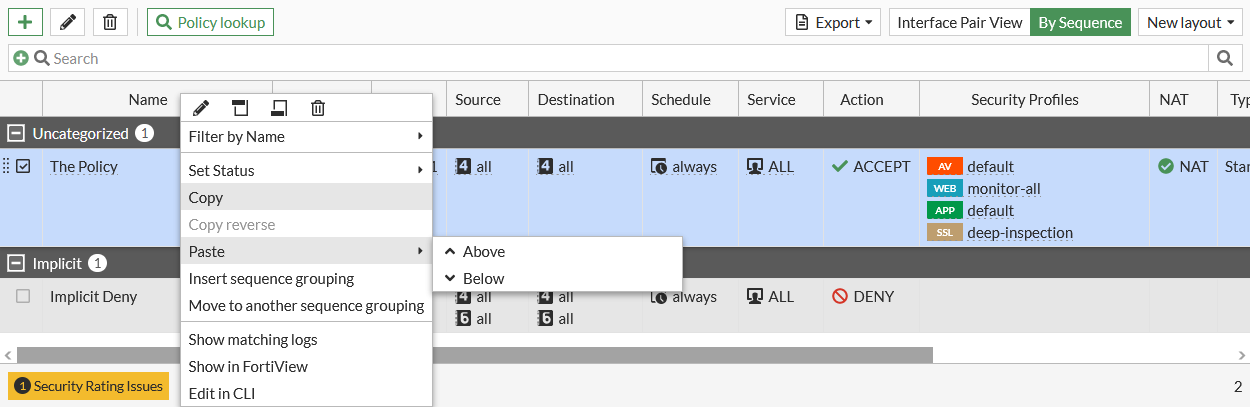Click the insert-below icon in the context menu
Image resolution: width=1250 pixels, height=407 pixels.
pos(279,108)
